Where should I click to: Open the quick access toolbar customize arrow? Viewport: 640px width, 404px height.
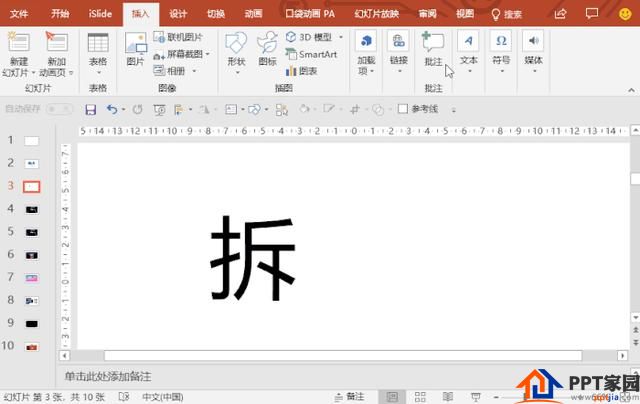453,110
